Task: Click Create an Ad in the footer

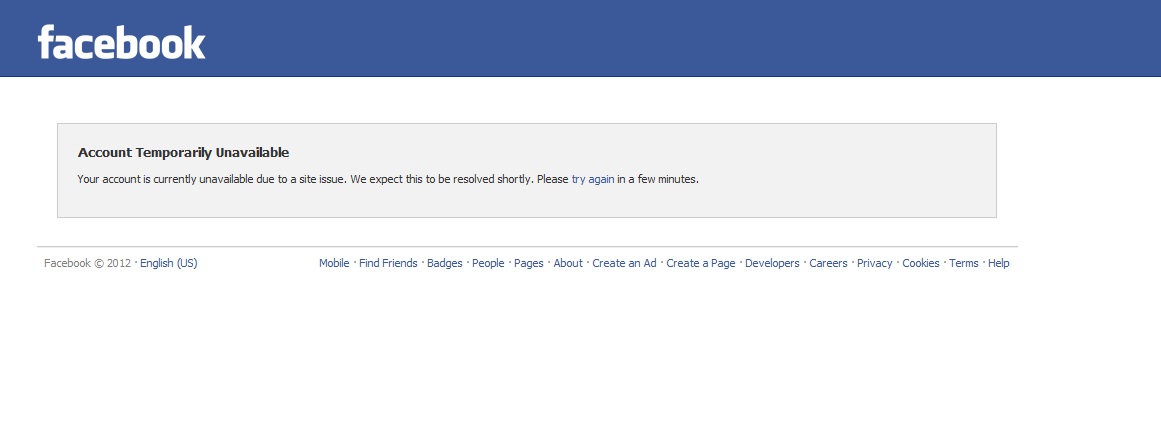Action: [624, 264]
